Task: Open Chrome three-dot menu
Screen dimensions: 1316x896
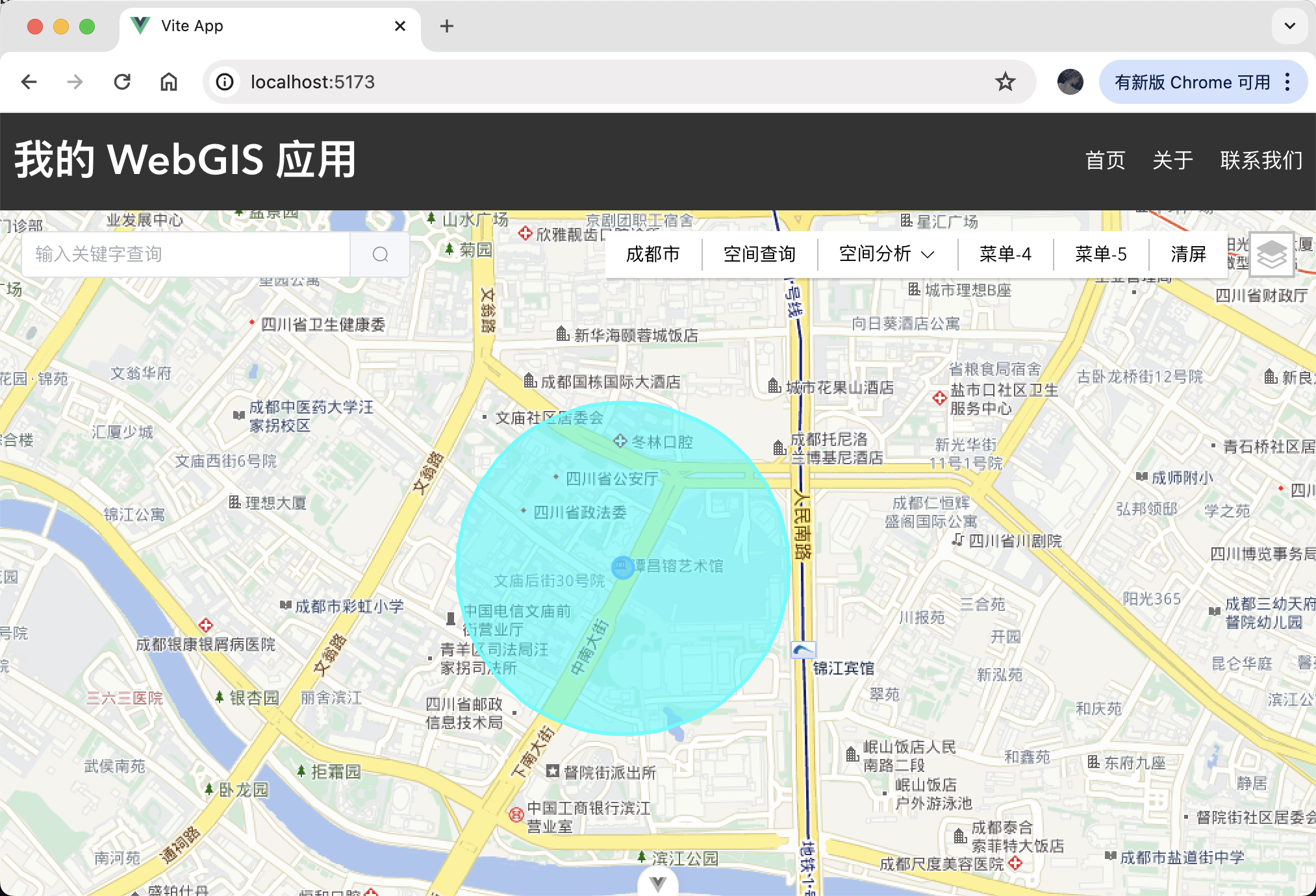Action: (1287, 82)
